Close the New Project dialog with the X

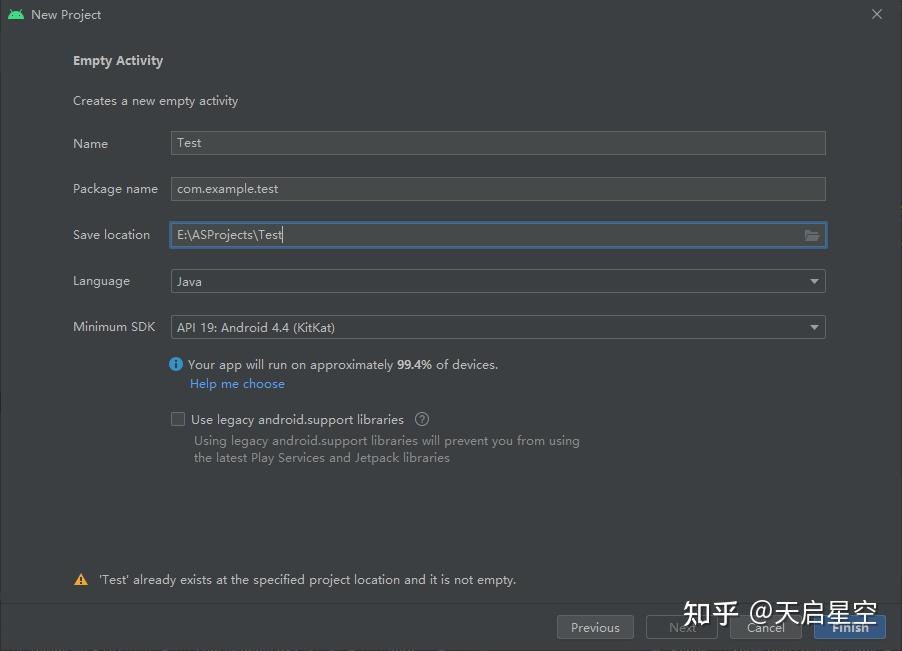[x=876, y=14]
